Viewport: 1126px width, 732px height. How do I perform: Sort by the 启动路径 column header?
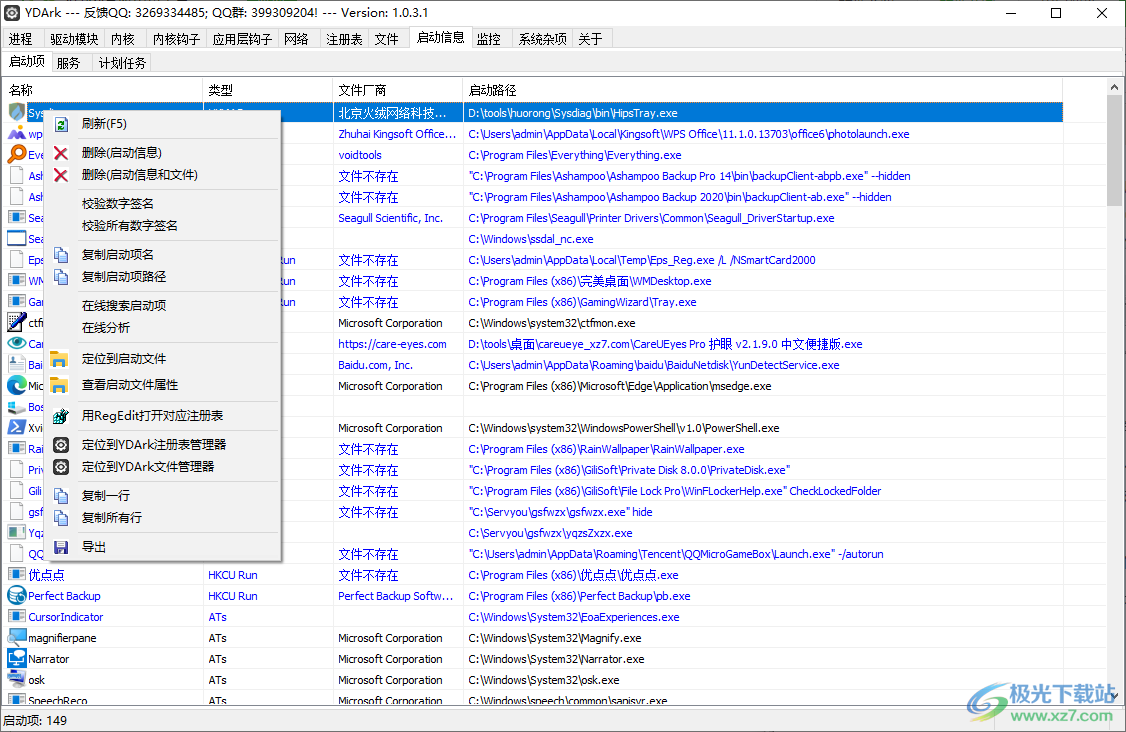[763, 91]
